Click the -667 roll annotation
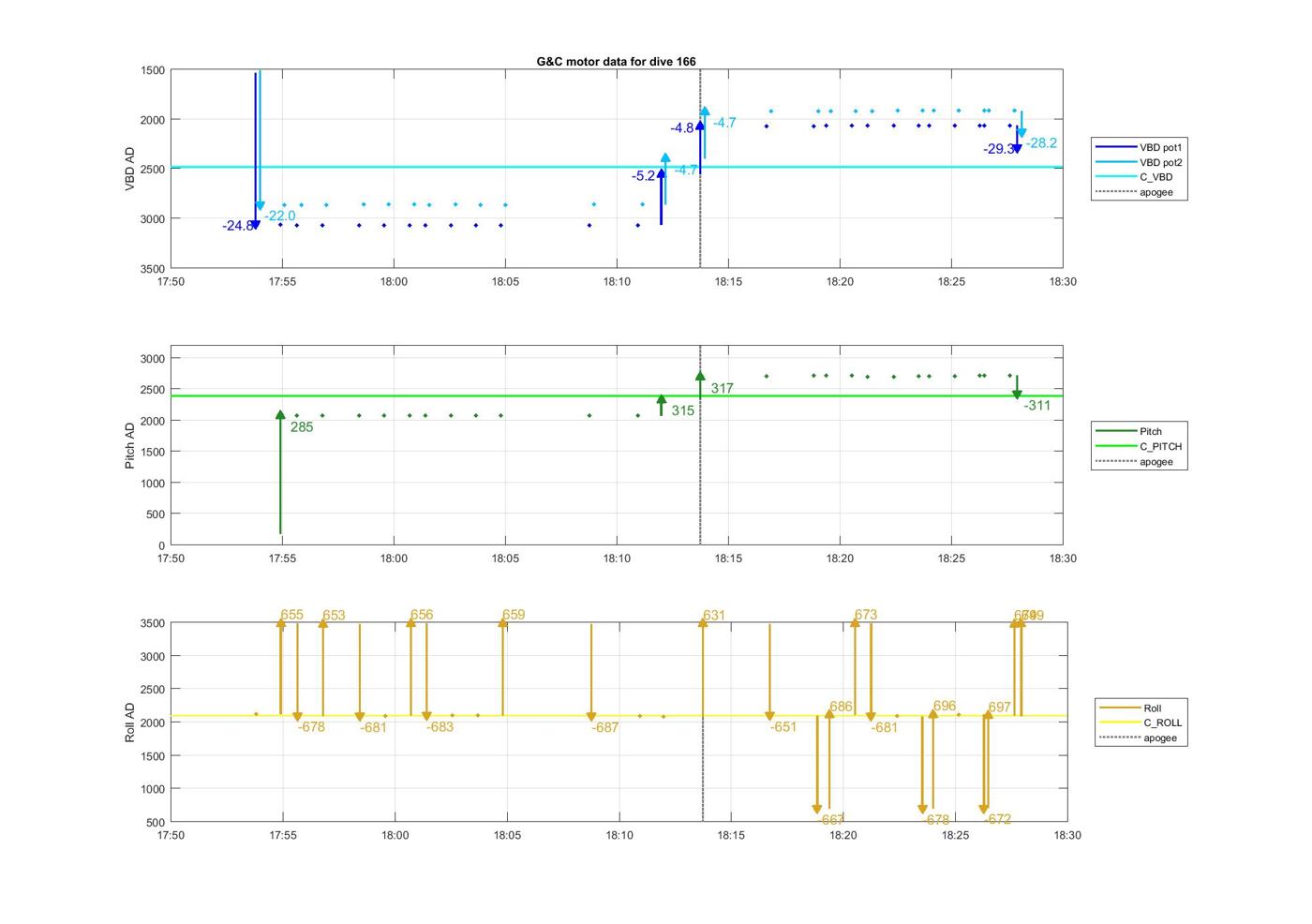 pos(831,820)
